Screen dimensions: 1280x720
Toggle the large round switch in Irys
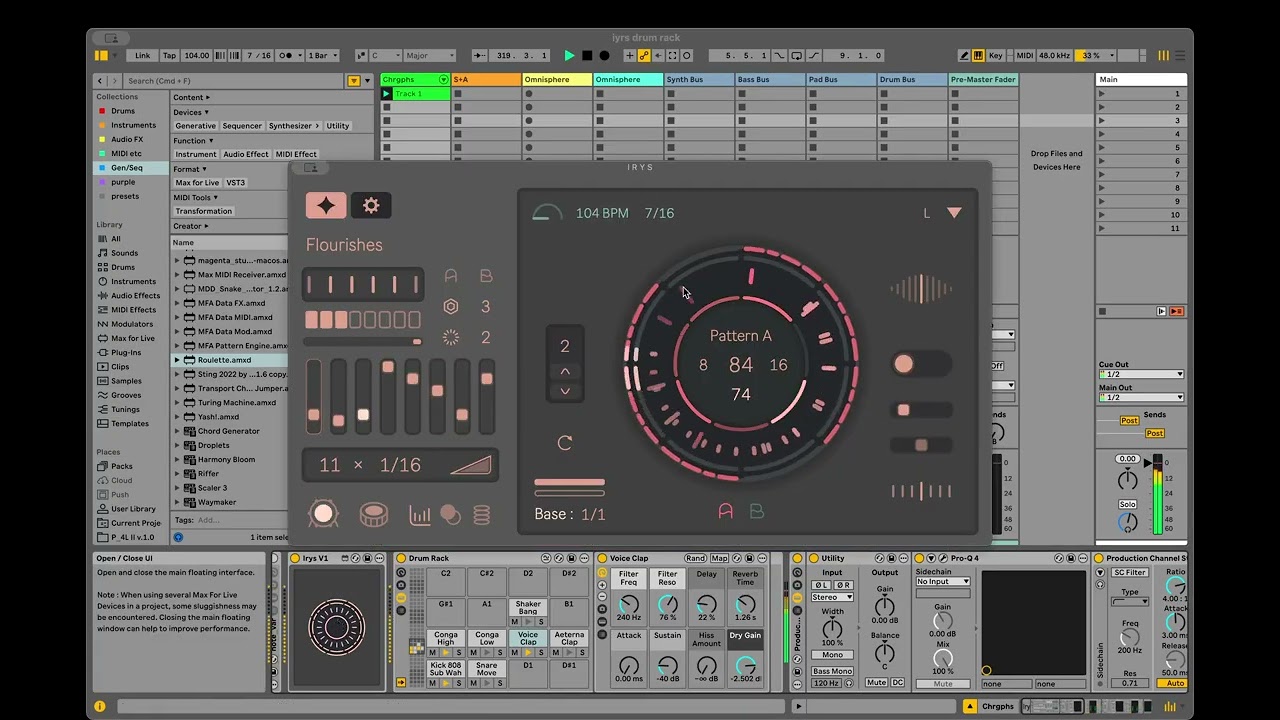point(921,364)
